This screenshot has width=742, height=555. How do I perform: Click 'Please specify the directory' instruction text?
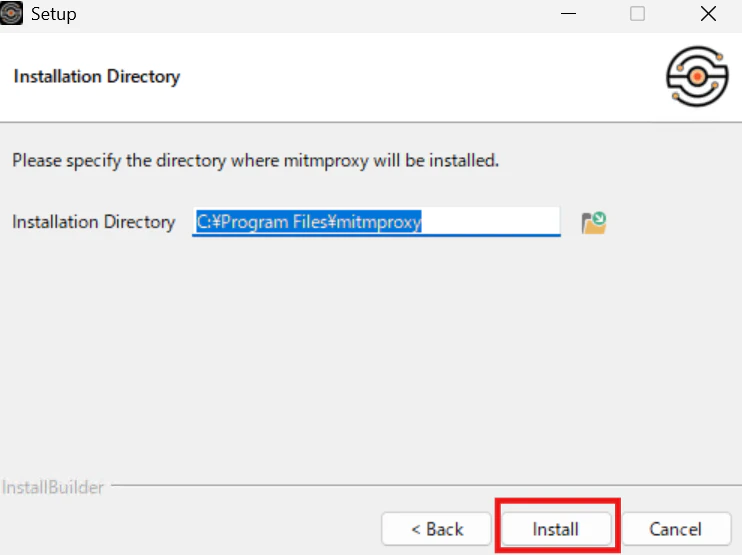click(x=256, y=161)
